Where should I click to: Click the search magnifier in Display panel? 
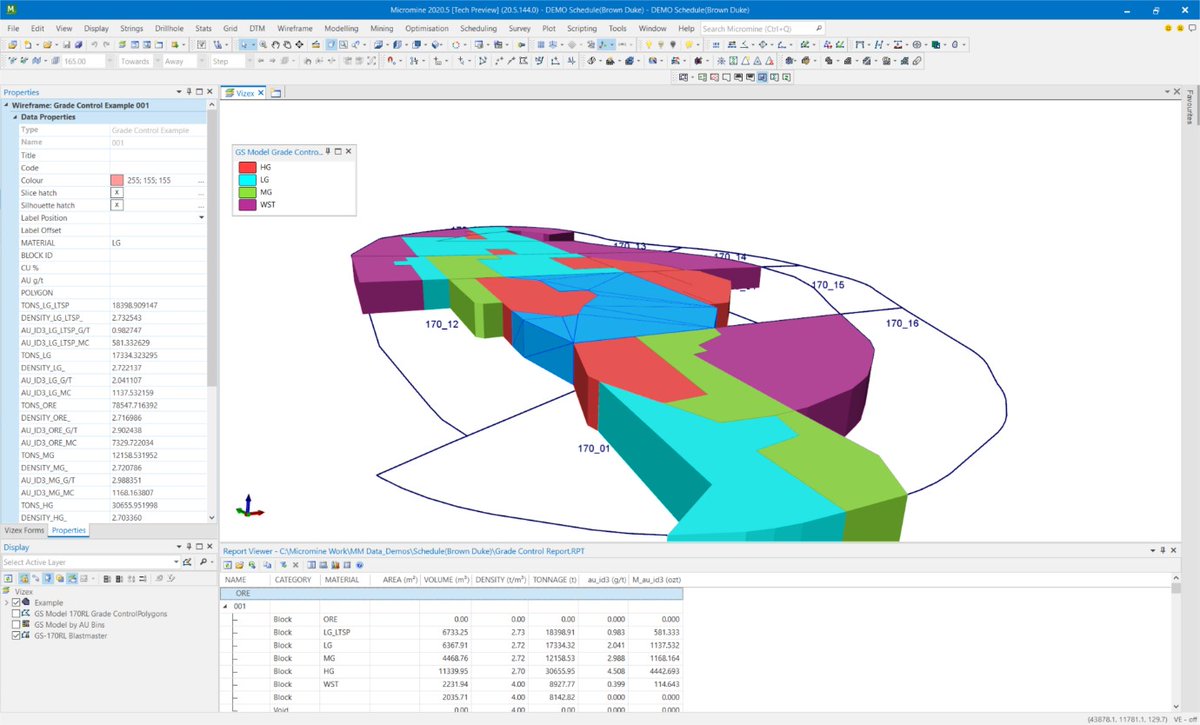point(203,562)
